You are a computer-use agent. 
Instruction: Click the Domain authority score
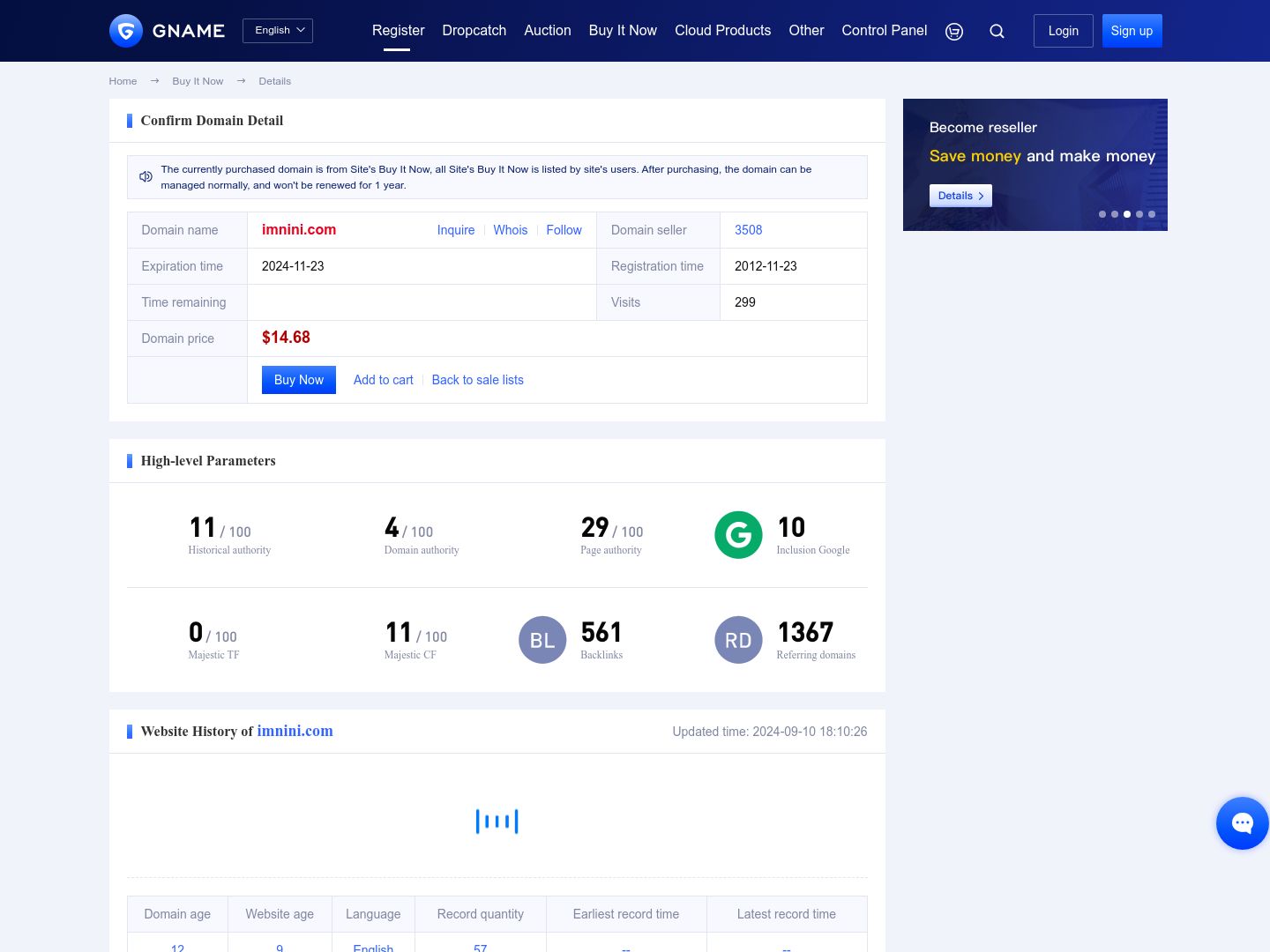pos(409,528)
